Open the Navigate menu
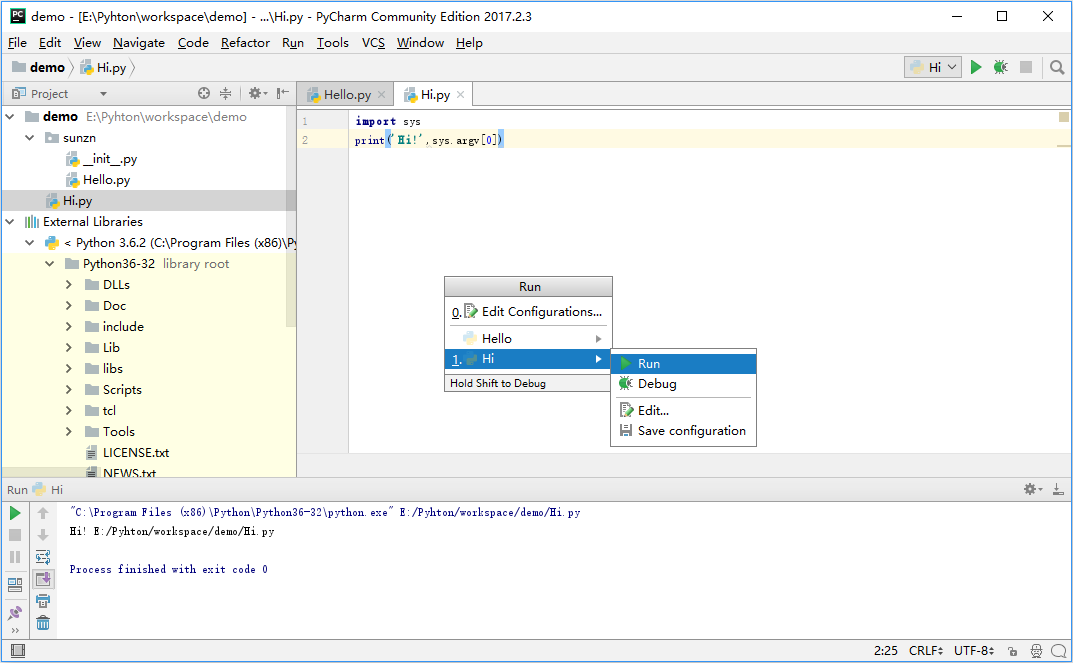This screenshot has width=1073, height=663. (139, 42)
